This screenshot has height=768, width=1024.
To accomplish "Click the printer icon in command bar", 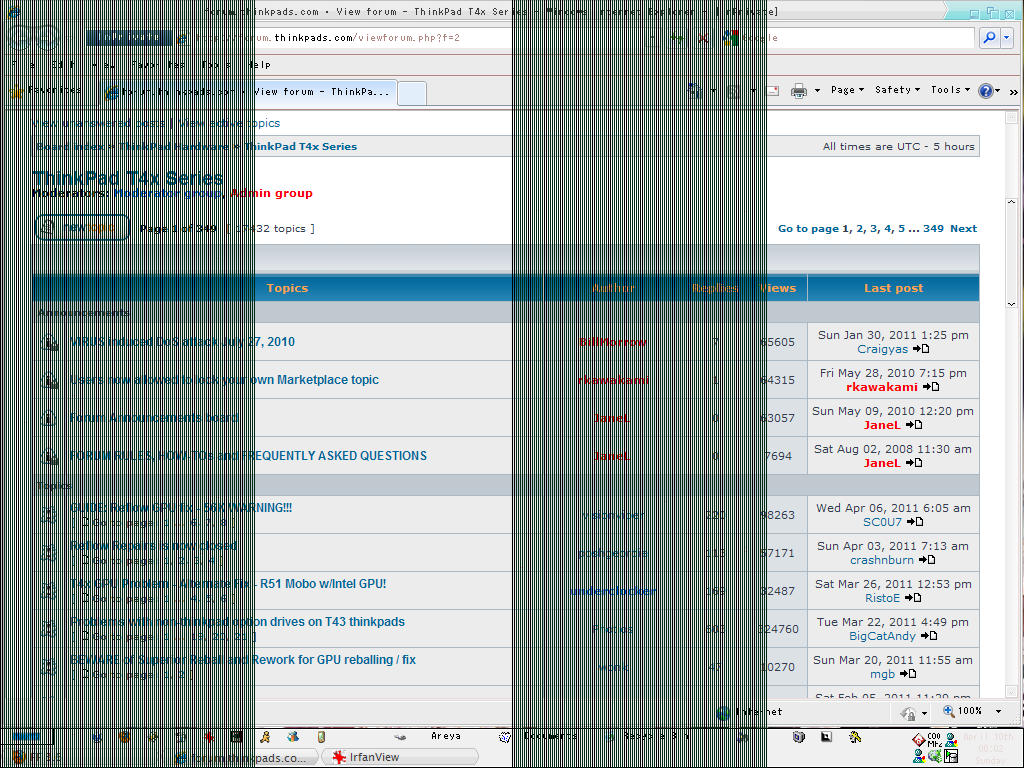I will 799,91.
